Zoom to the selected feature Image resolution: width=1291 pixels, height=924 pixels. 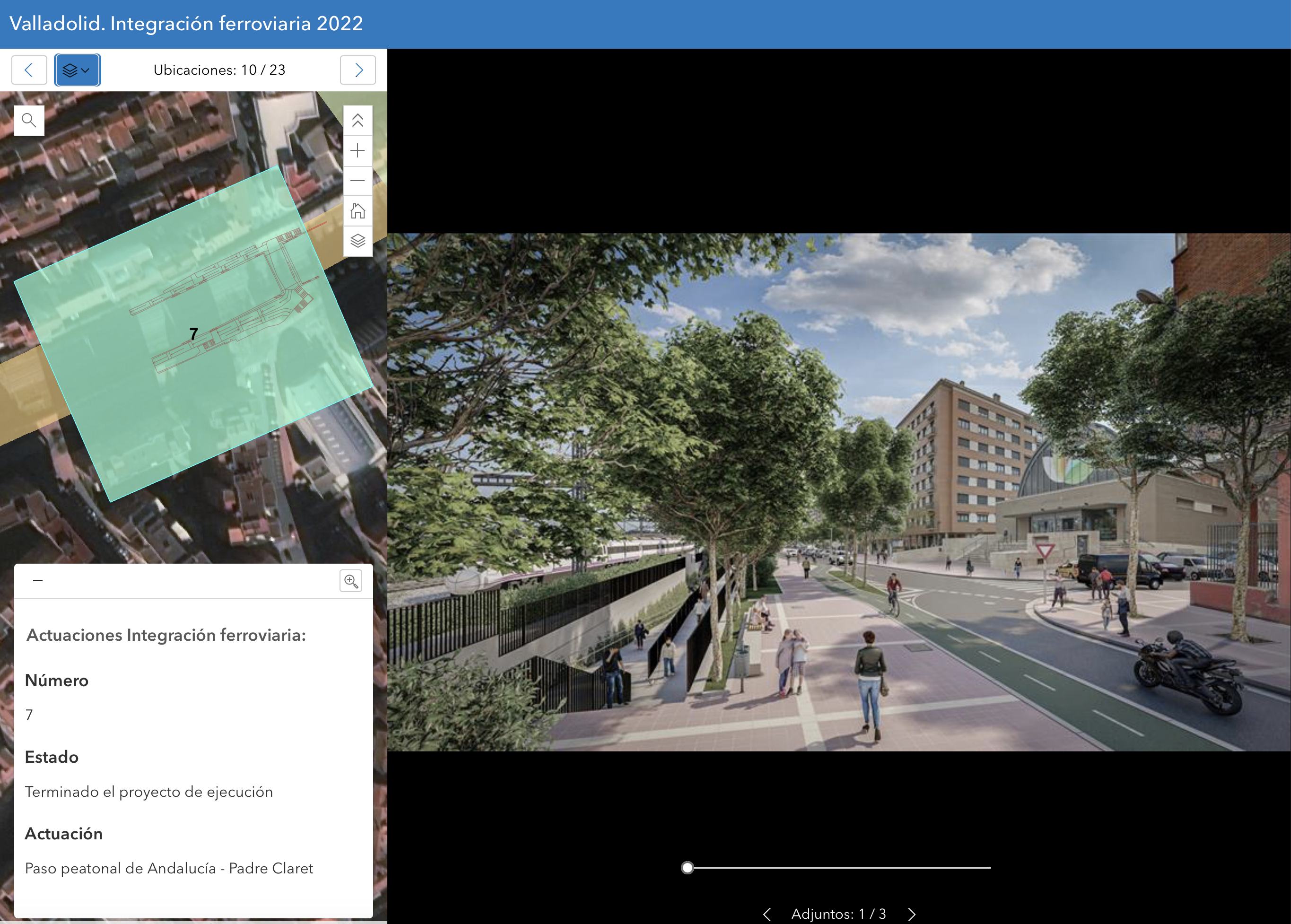click(350, 581)
